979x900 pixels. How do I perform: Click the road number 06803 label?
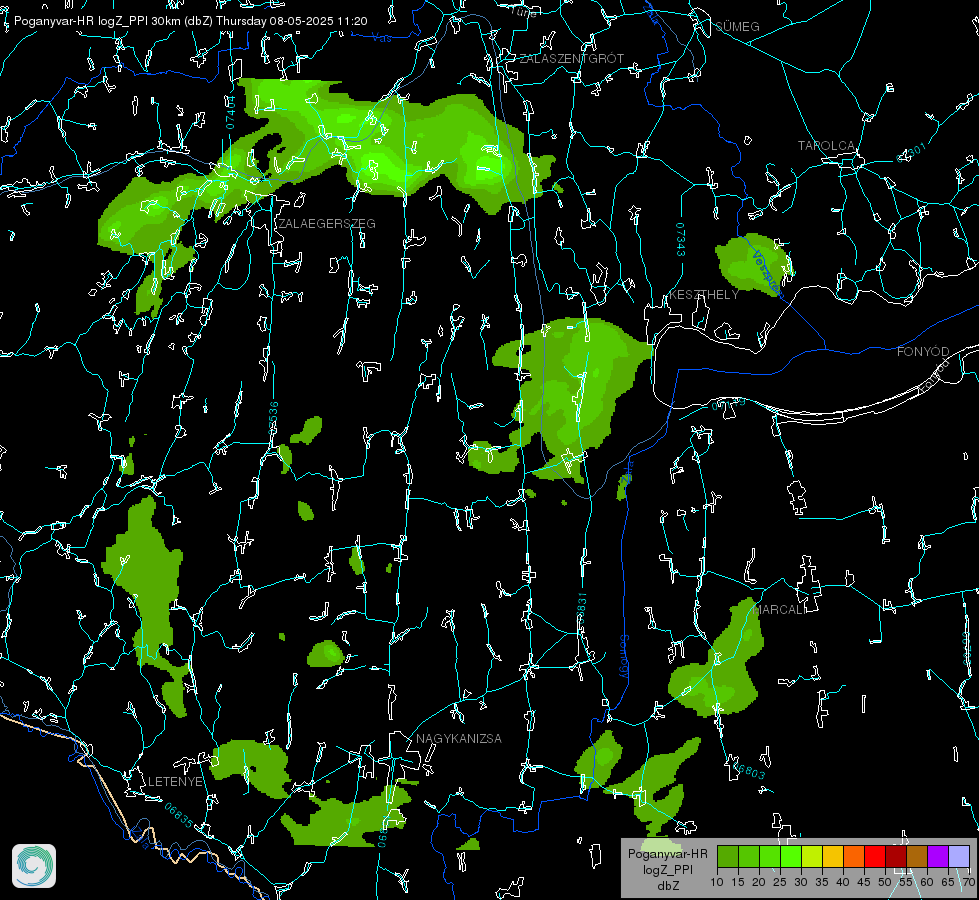click(749, 770)
